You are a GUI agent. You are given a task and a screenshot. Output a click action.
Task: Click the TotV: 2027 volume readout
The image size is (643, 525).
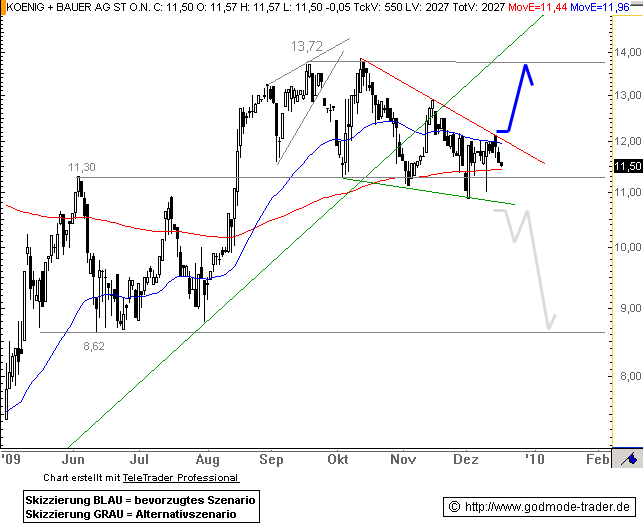[479, 7]
